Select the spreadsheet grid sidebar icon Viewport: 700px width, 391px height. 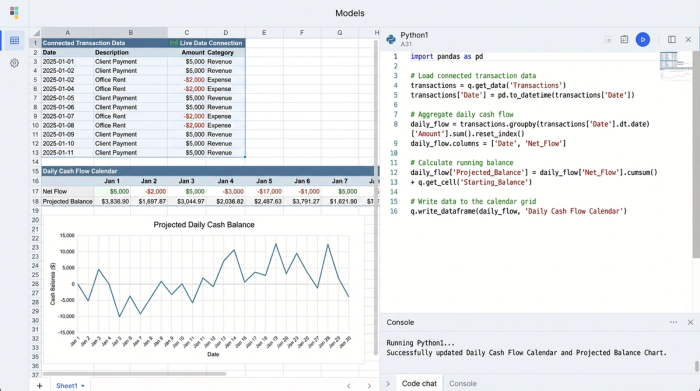(x=14, y=41)
